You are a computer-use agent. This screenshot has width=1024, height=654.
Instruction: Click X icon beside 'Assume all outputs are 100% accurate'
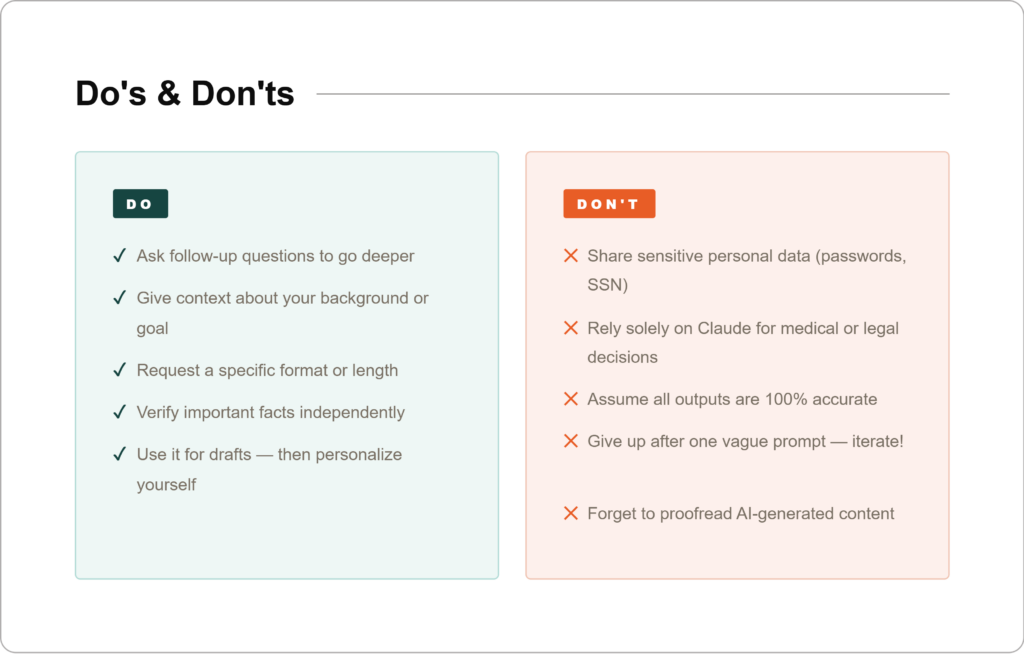pos(571,399)
